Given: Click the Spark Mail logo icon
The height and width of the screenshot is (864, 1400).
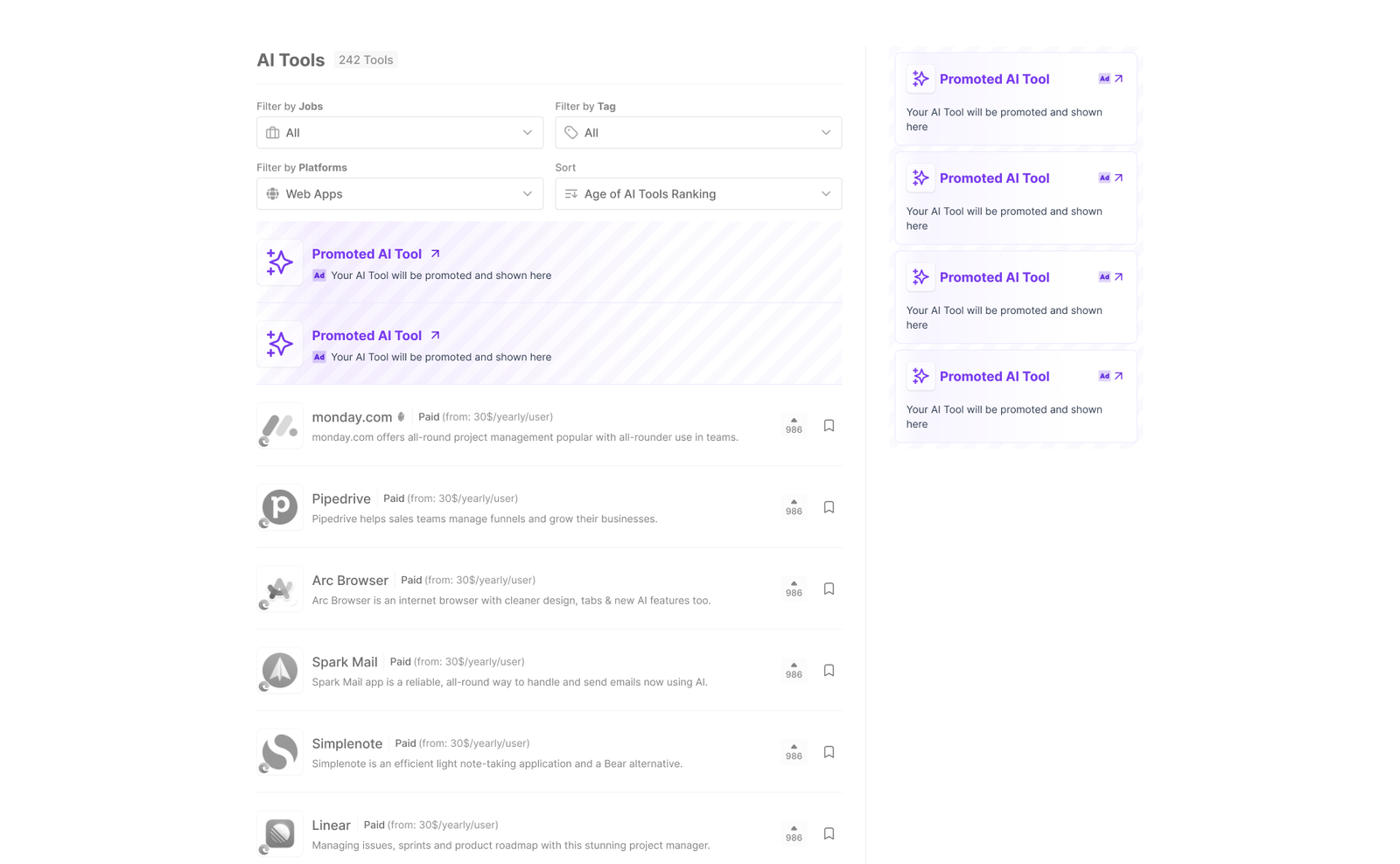Looking at the screenshot, I should (280, 671).
